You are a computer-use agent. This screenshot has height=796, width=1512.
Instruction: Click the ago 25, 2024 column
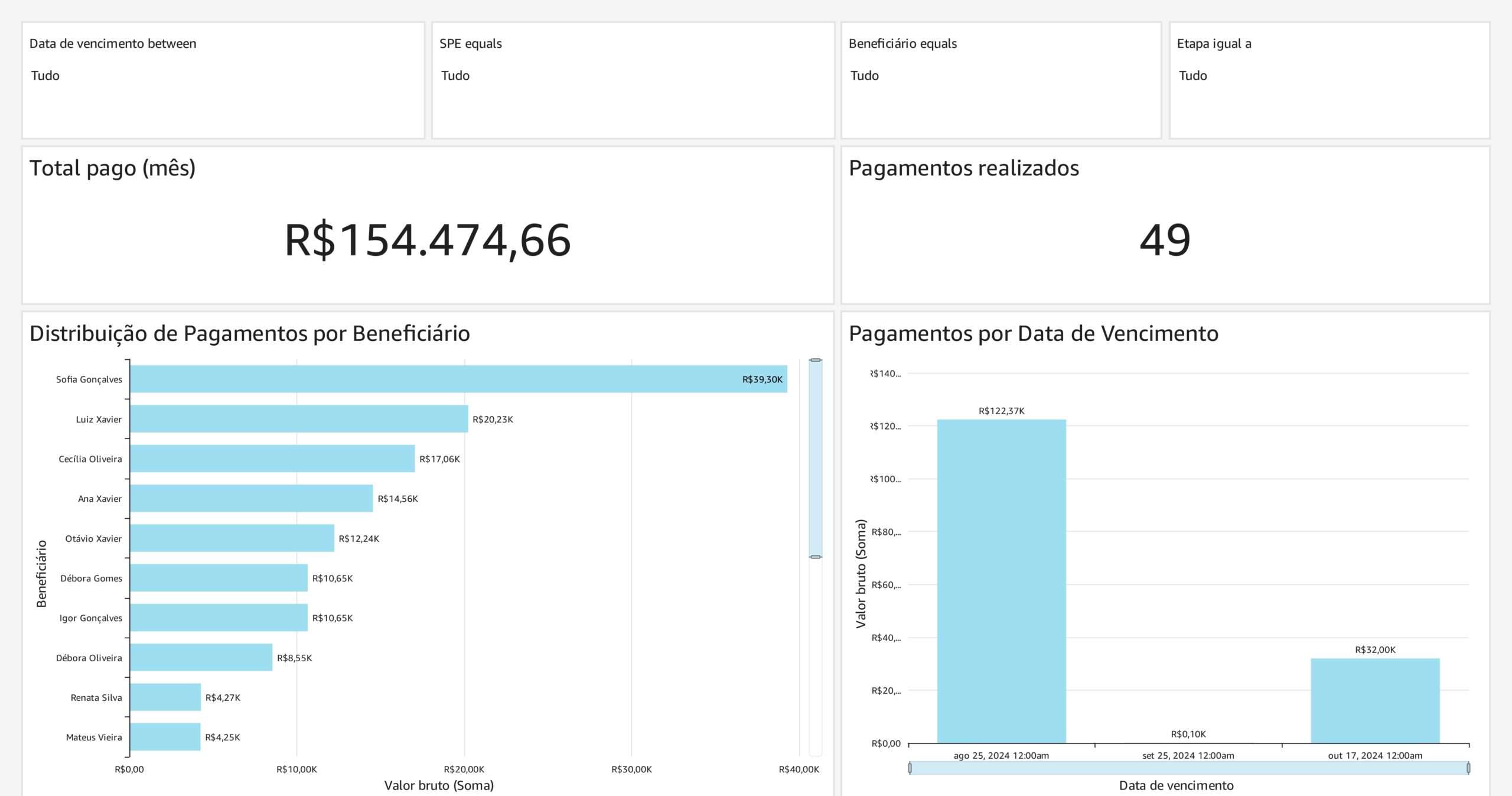1001,581
